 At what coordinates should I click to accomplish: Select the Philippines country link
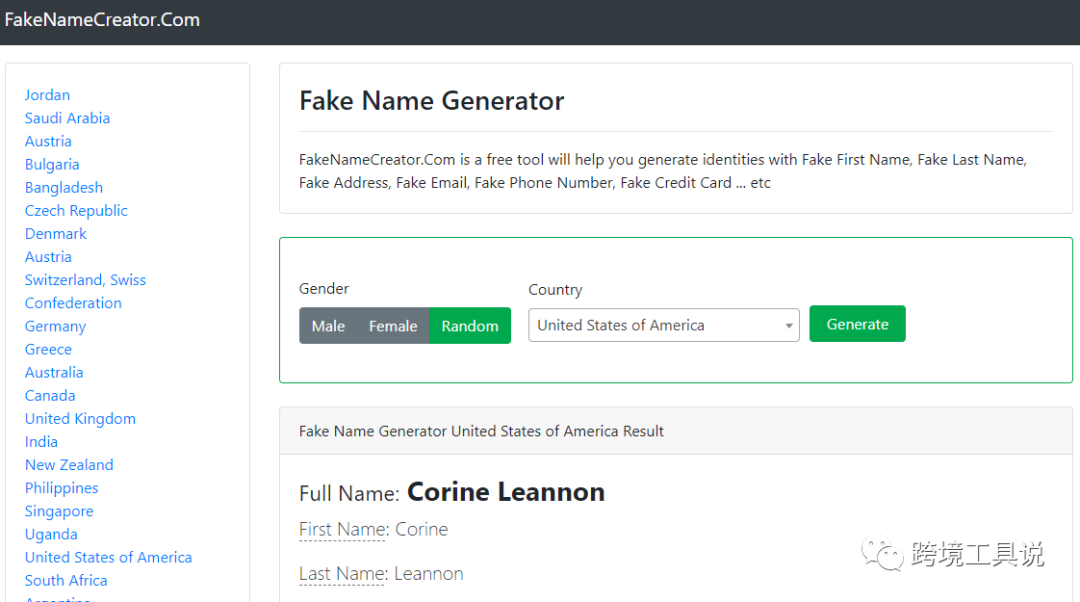tap(61, 488)
